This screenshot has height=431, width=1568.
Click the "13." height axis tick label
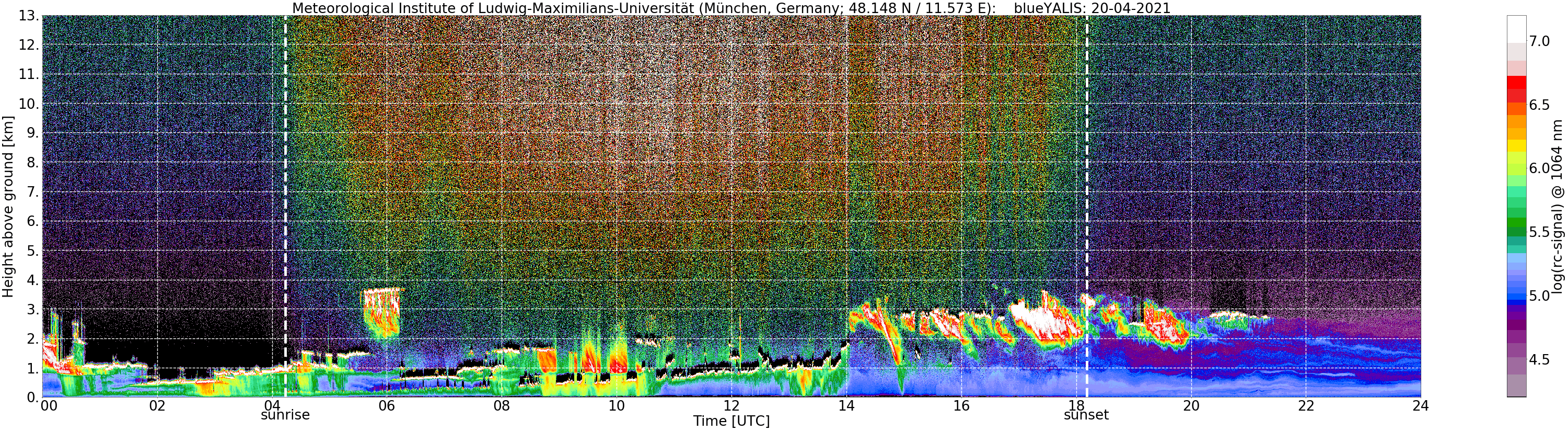click(28, 16)
